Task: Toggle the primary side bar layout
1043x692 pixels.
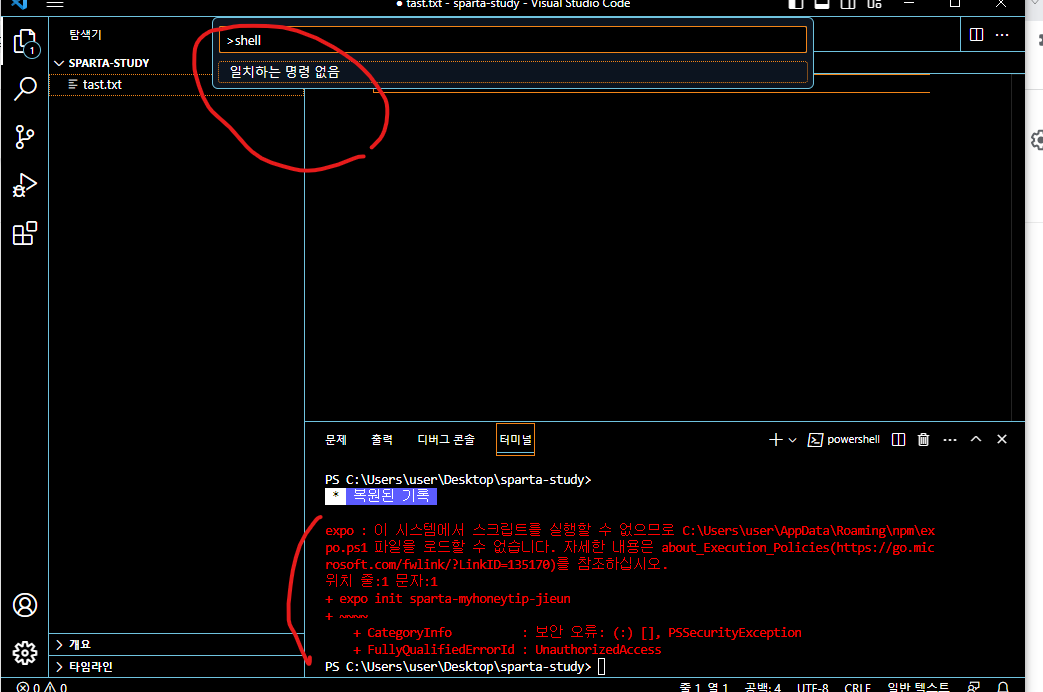Action: coord(796,3)
